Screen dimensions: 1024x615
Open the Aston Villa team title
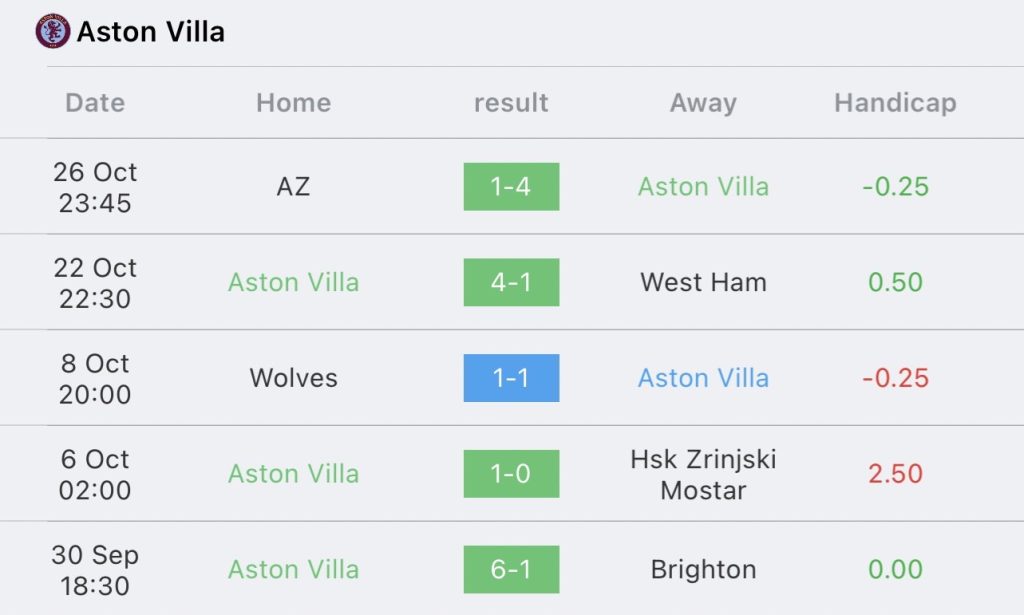click(x=151, y=31)
